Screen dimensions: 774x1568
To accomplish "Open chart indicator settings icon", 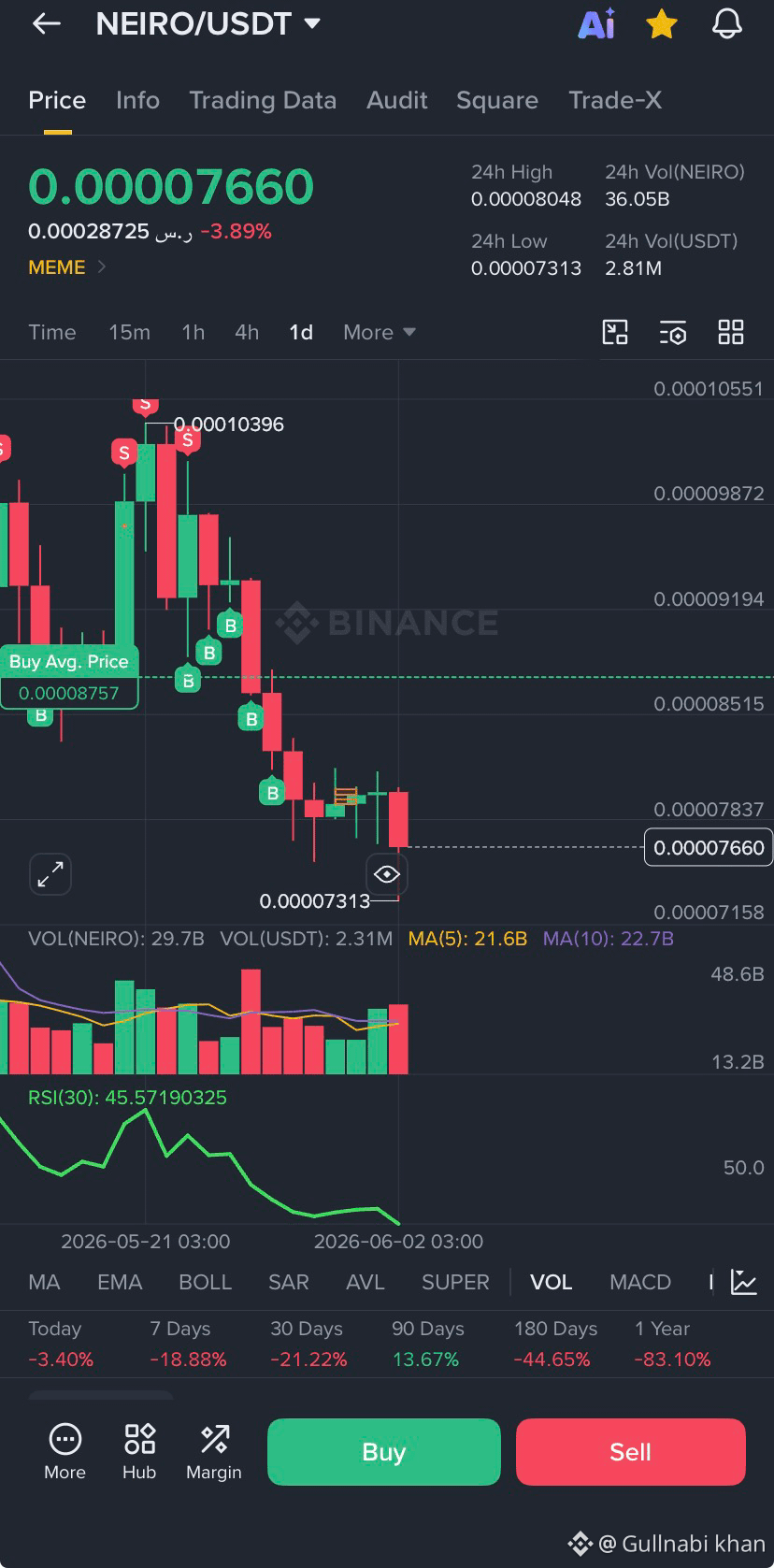I will (673, 332).
